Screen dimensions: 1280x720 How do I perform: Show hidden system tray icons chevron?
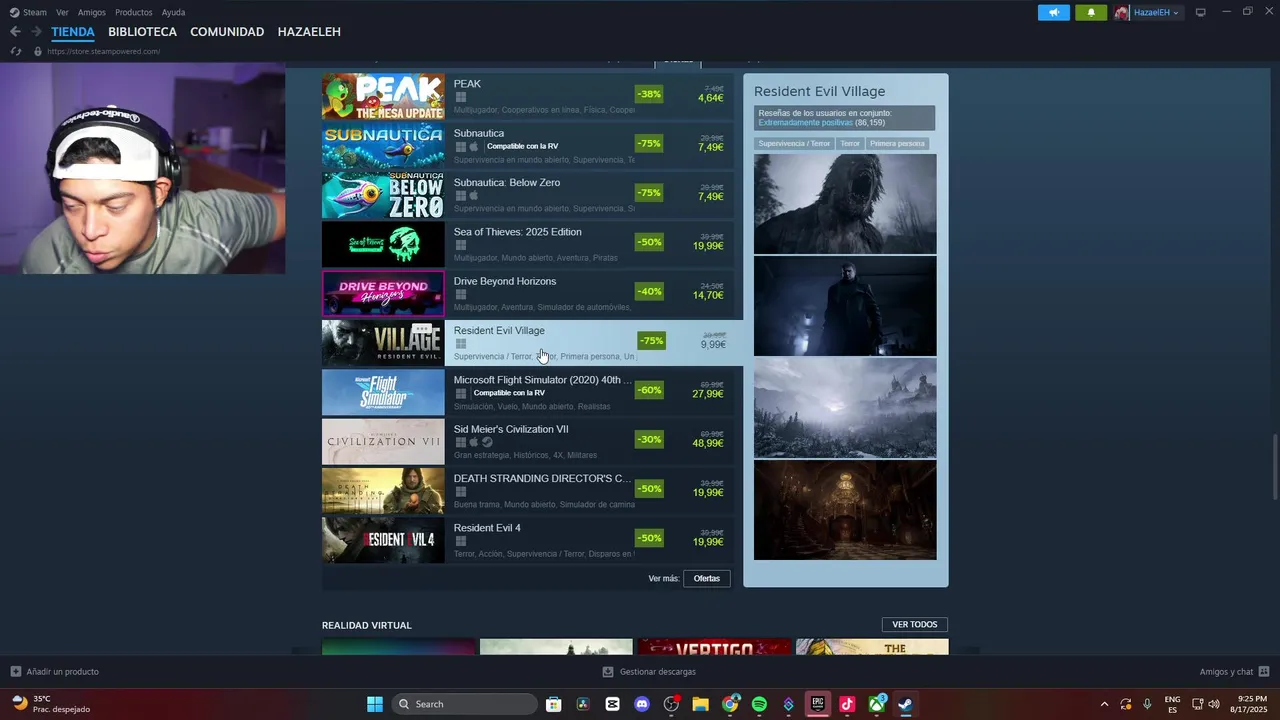pyautogui.click(x=1104, y=704)
